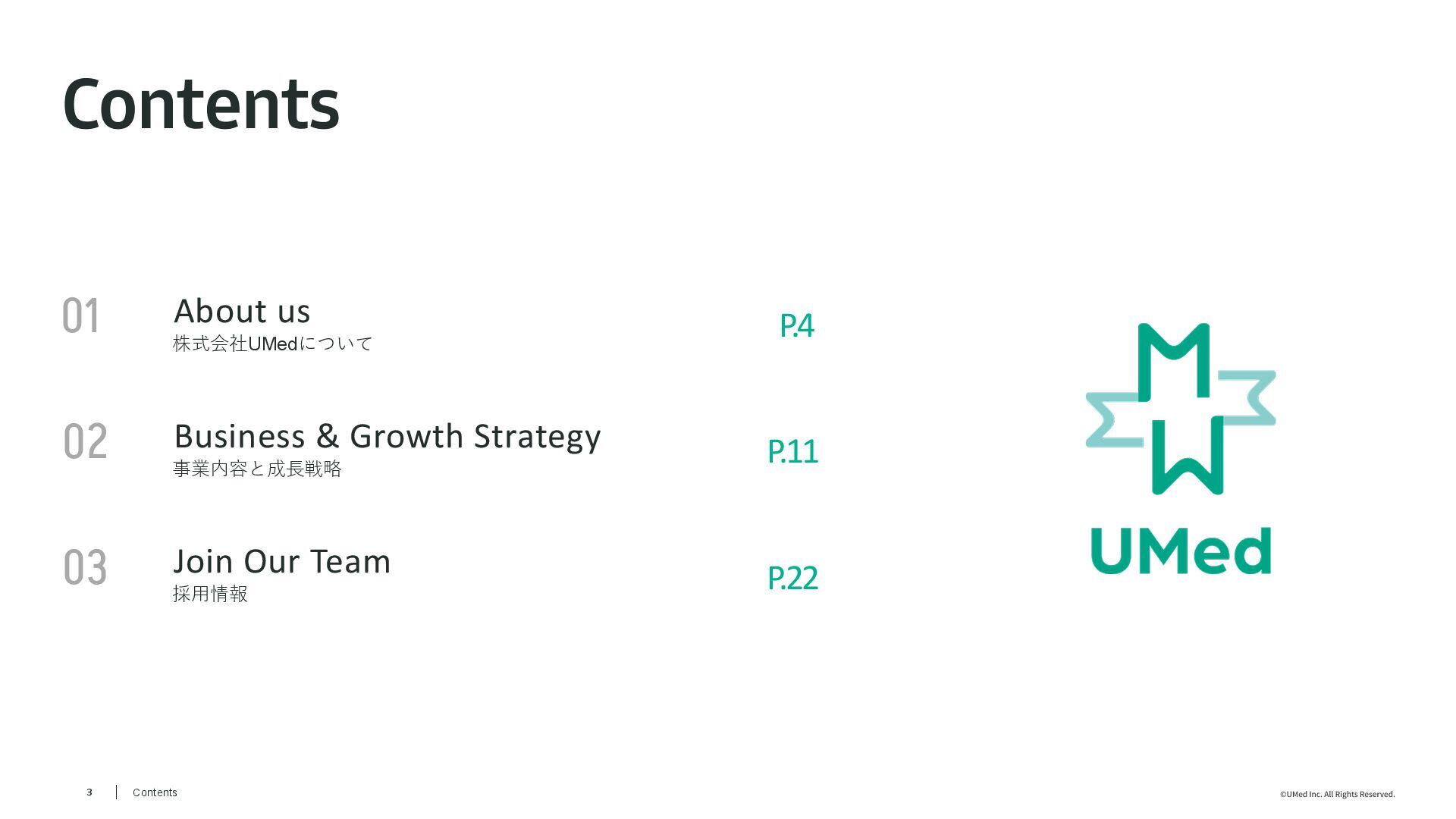The image size is (1456, 819).
Task: Open the Join Our Team heading
Action: pos(281,561)
